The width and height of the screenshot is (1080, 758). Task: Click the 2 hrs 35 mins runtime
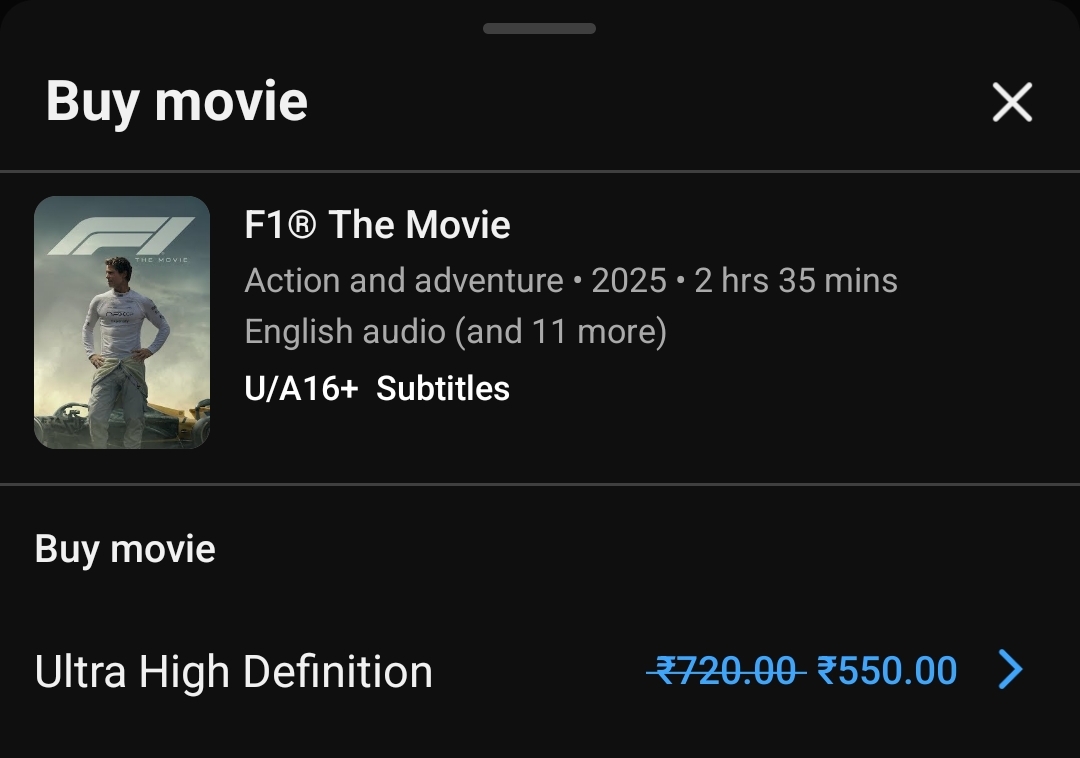pos(796,281)
